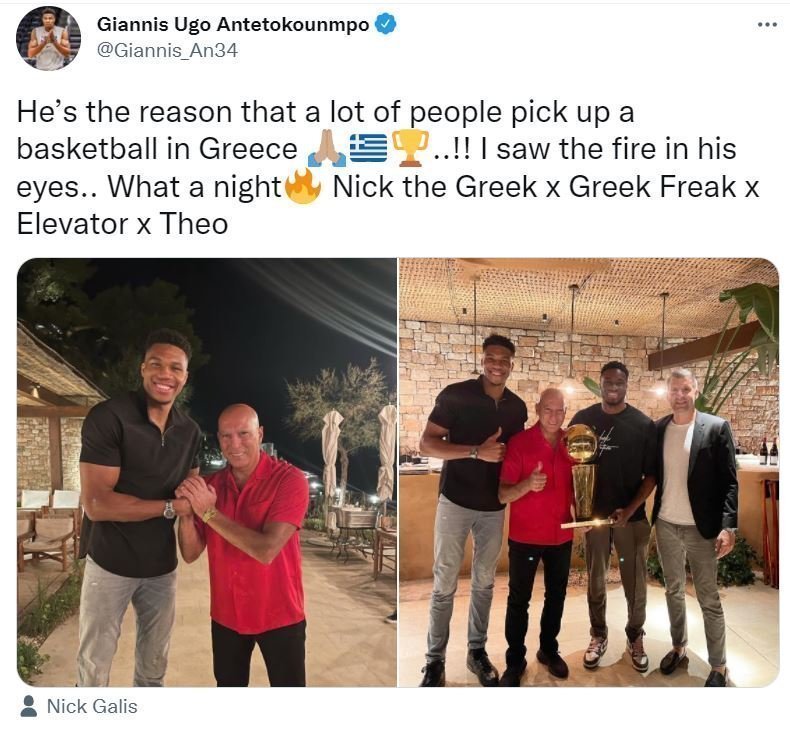Open the Giannis Ugo Antetokounmpo display name
Image resolution: width=790 pixels, height=730 pixels.
coord(233,24)
